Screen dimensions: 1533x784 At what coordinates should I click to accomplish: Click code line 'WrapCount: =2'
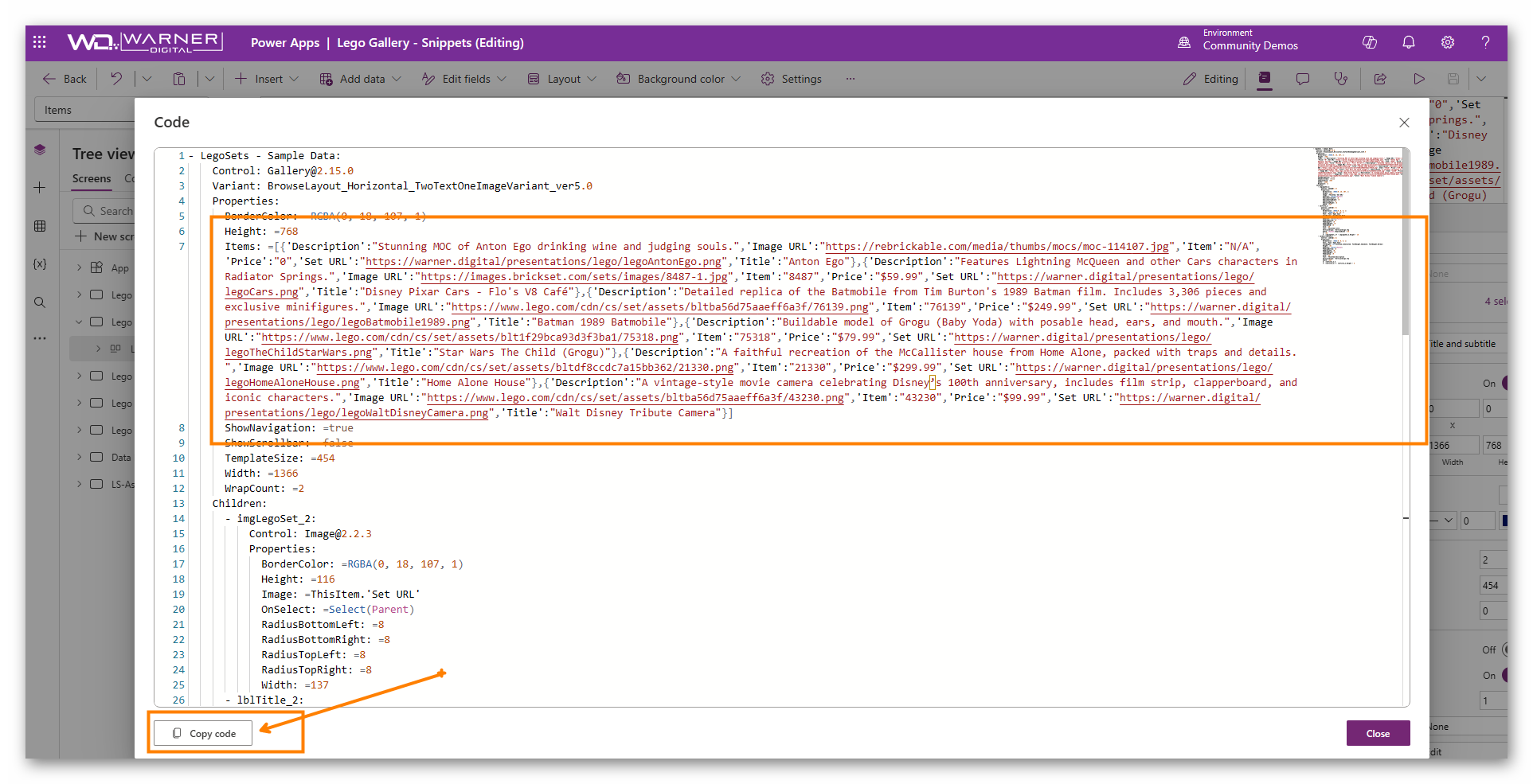(264, 489)
